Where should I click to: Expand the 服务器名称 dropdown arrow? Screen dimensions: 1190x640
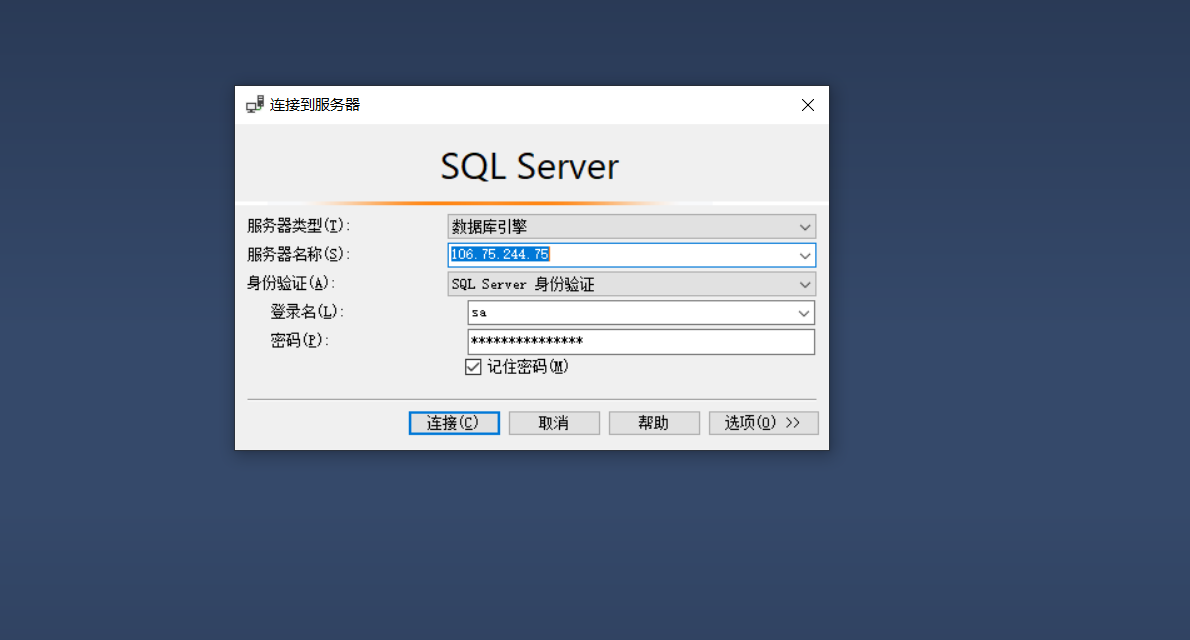805,255
